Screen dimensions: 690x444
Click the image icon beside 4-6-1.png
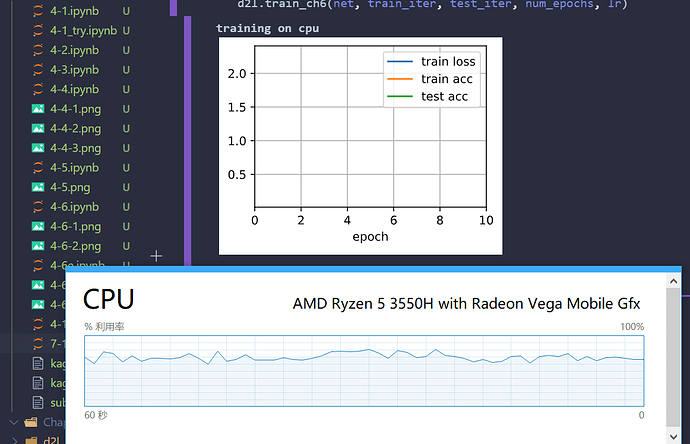point(38,226)
